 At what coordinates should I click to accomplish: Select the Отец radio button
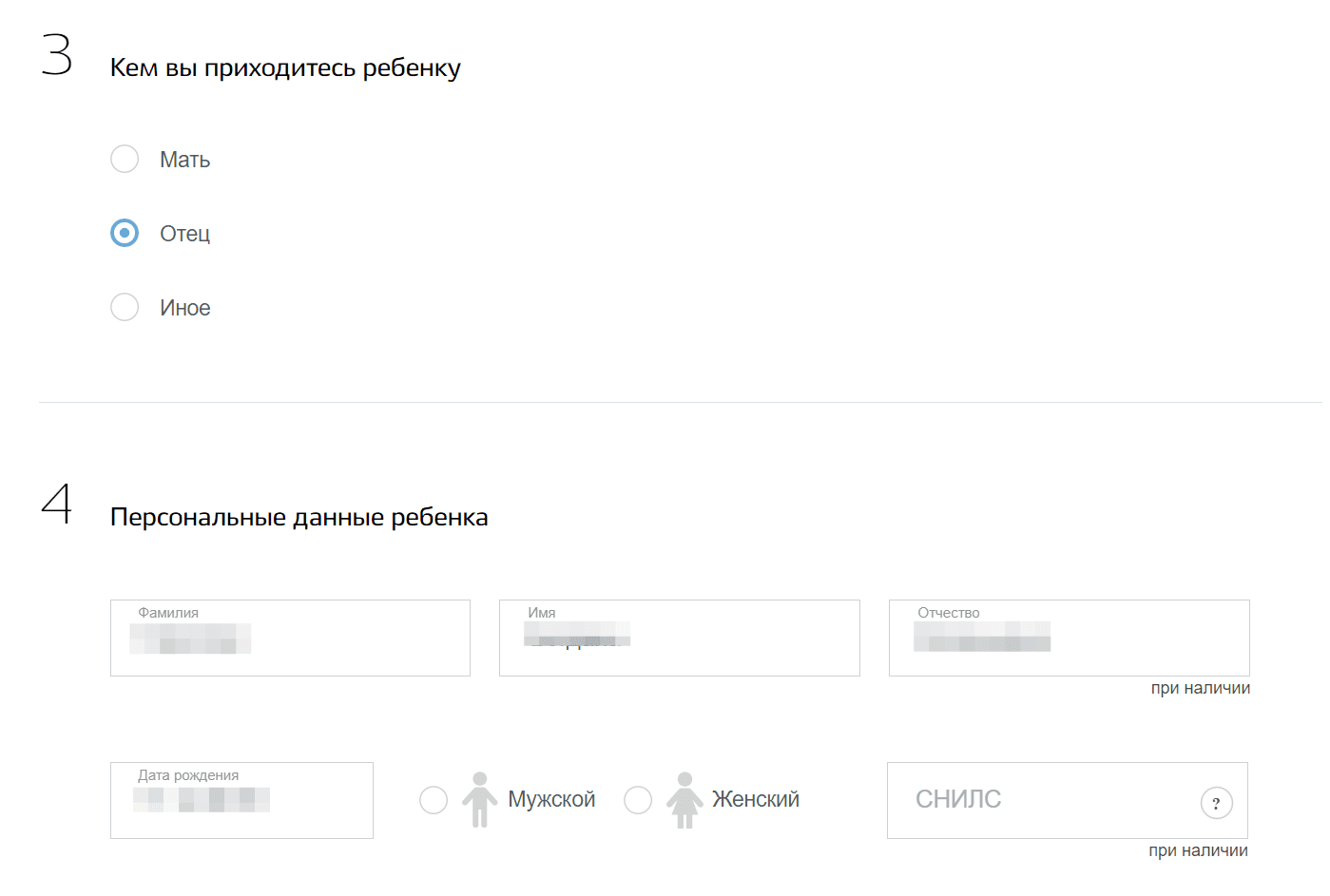click(125, 233)
